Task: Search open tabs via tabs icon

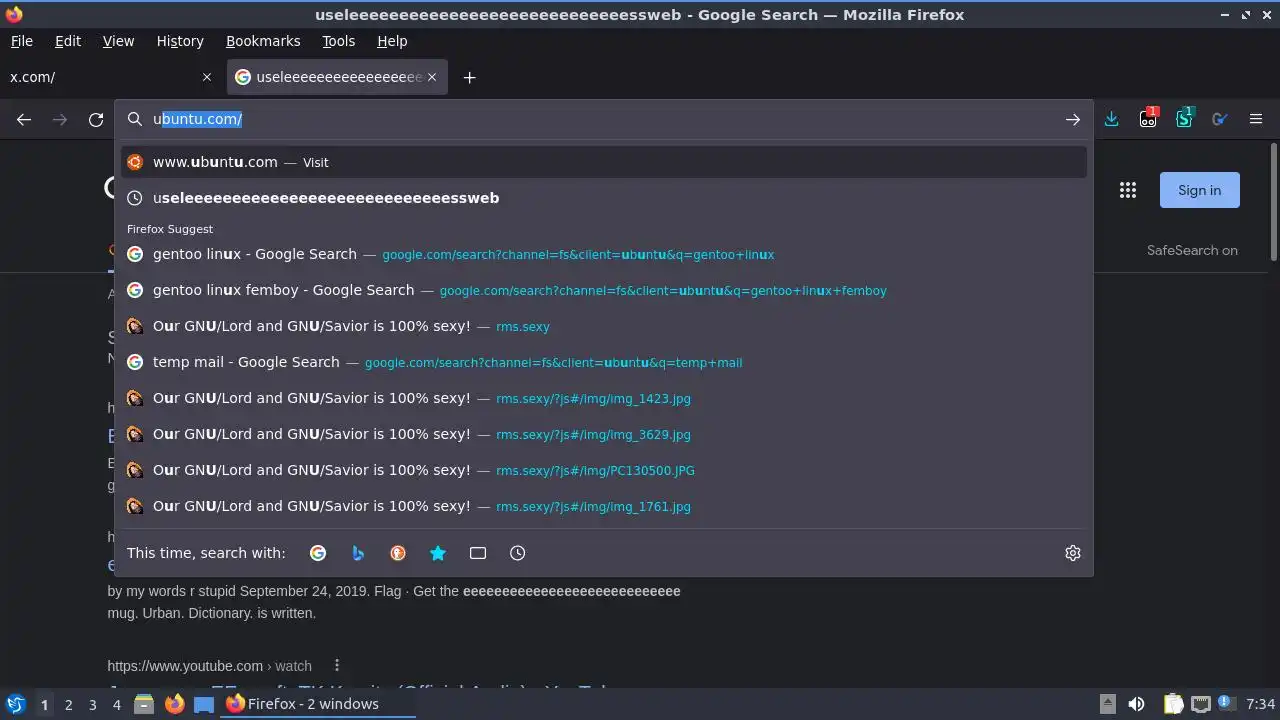Action: click(x=478, y=553)
